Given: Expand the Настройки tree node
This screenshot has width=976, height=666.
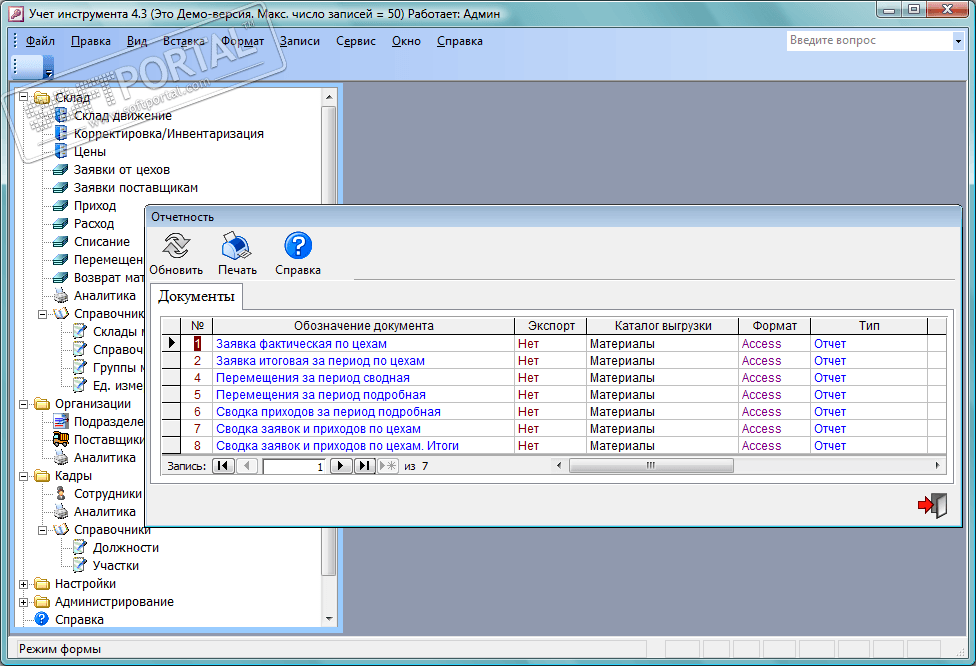Looking at the screenshot, I should tap(24, 584).
